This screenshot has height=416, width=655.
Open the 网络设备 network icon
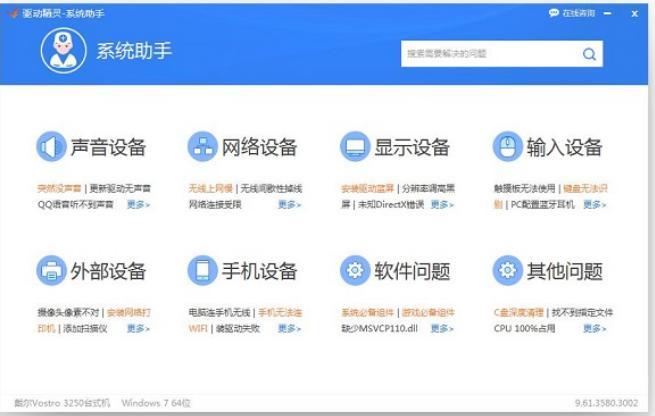(x=203, y=146)
